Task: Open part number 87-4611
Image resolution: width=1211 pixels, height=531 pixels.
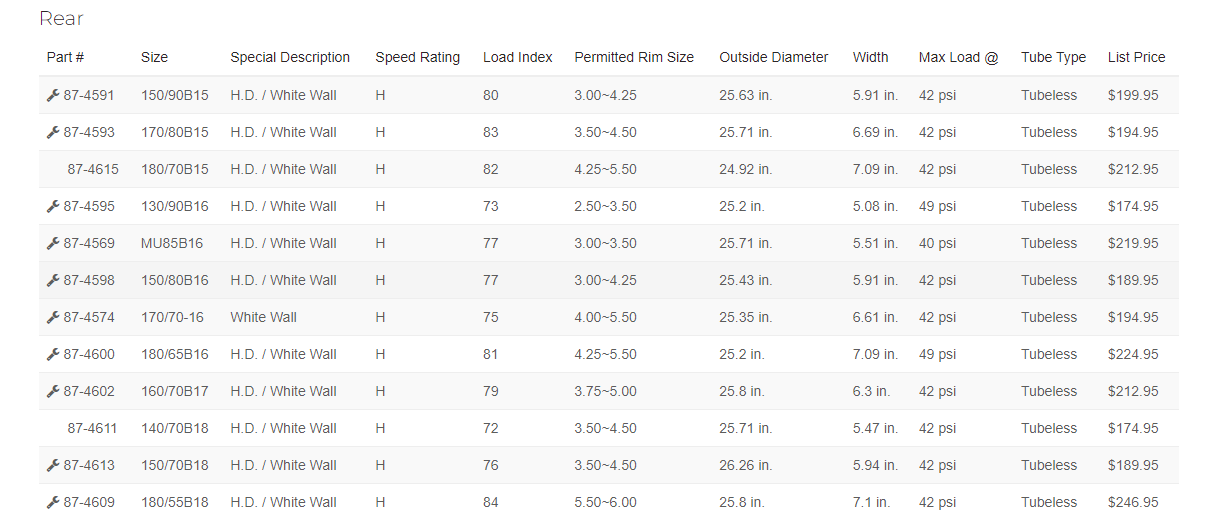Action: click(93, 429)
